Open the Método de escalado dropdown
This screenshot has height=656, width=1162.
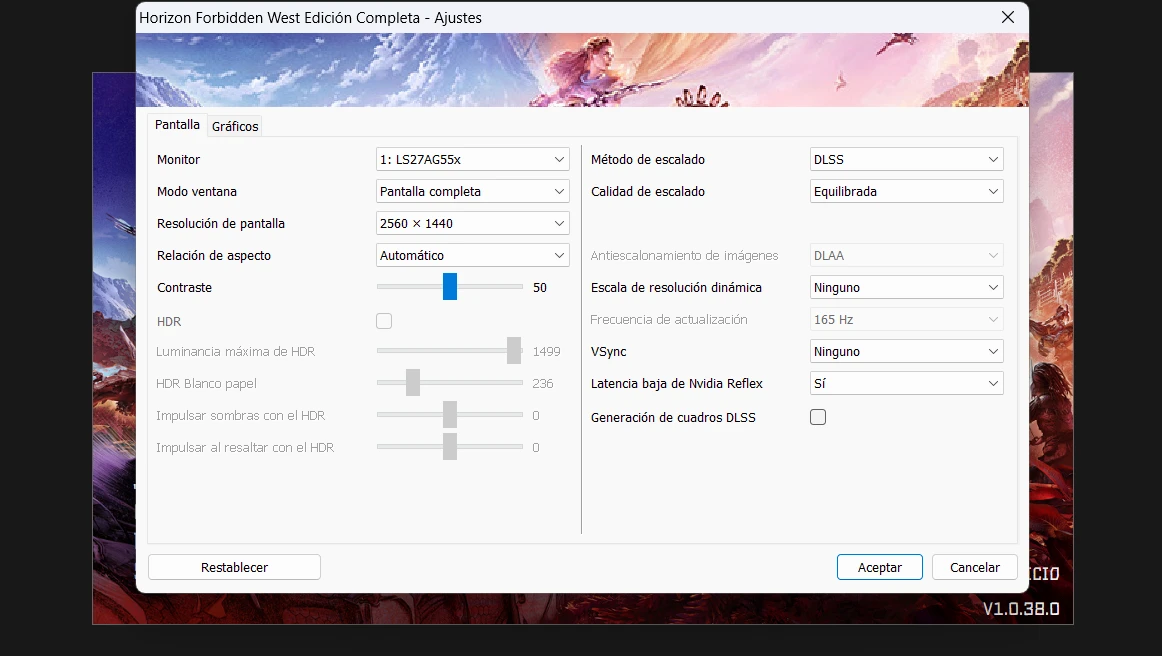(x=906, y=160)
